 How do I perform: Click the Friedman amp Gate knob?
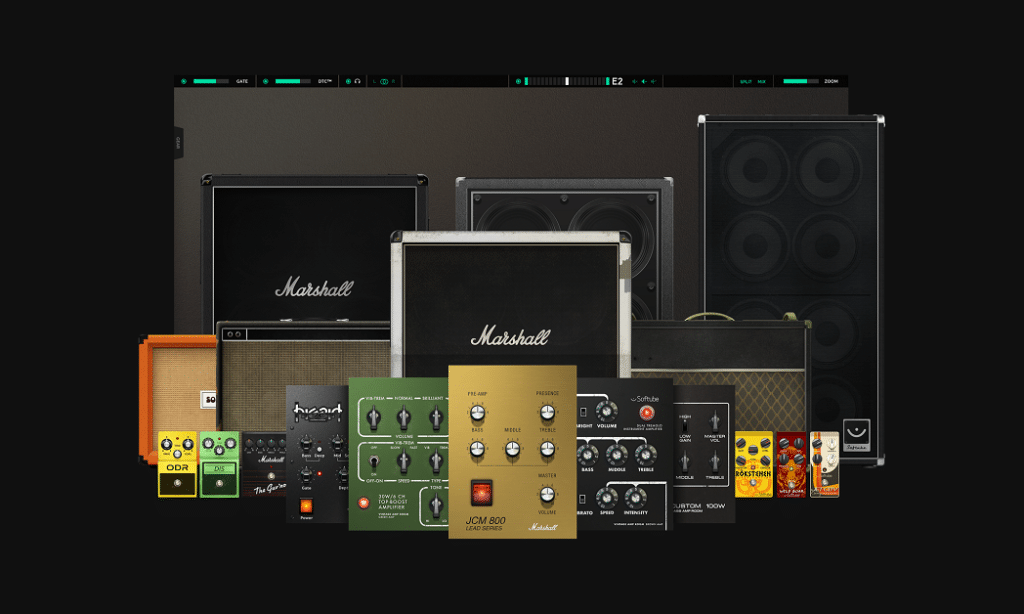coord(306,475)
